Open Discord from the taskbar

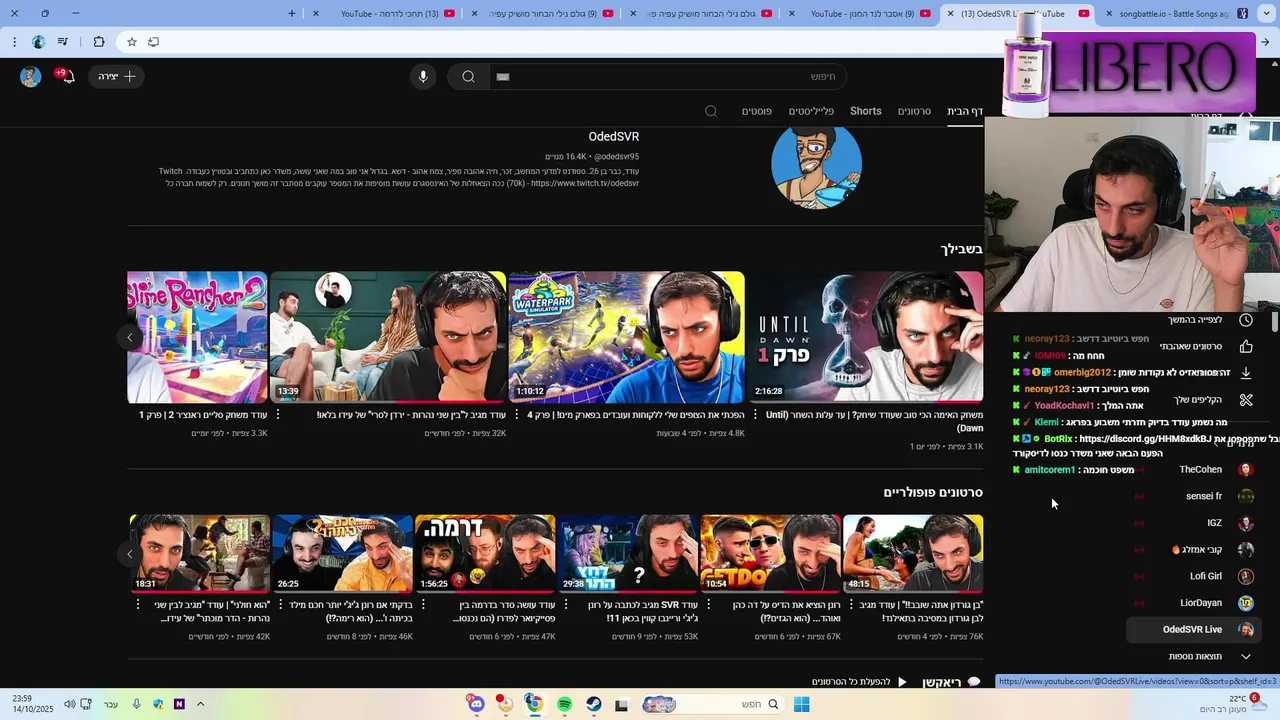(x=476, y=704)
